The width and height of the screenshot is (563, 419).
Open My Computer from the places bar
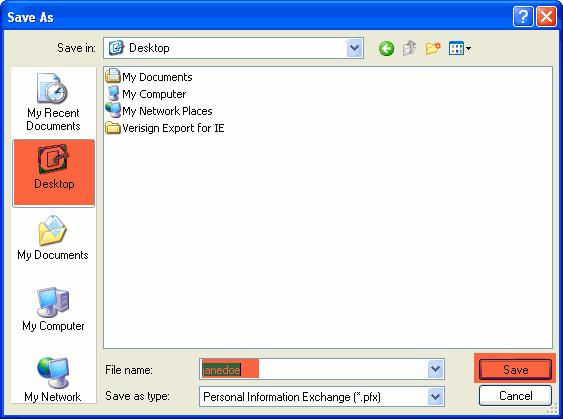coord(53,309)
